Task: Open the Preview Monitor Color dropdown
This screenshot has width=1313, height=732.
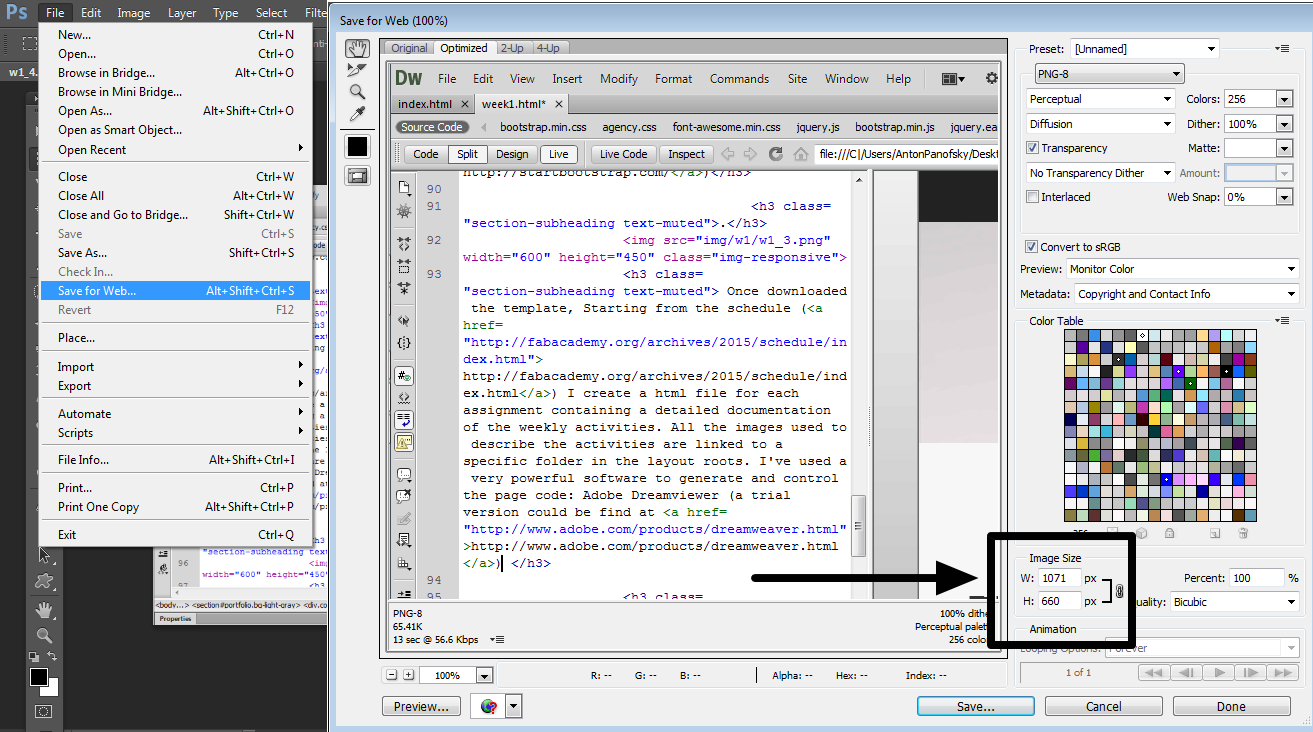Action: click(1182, 269)
